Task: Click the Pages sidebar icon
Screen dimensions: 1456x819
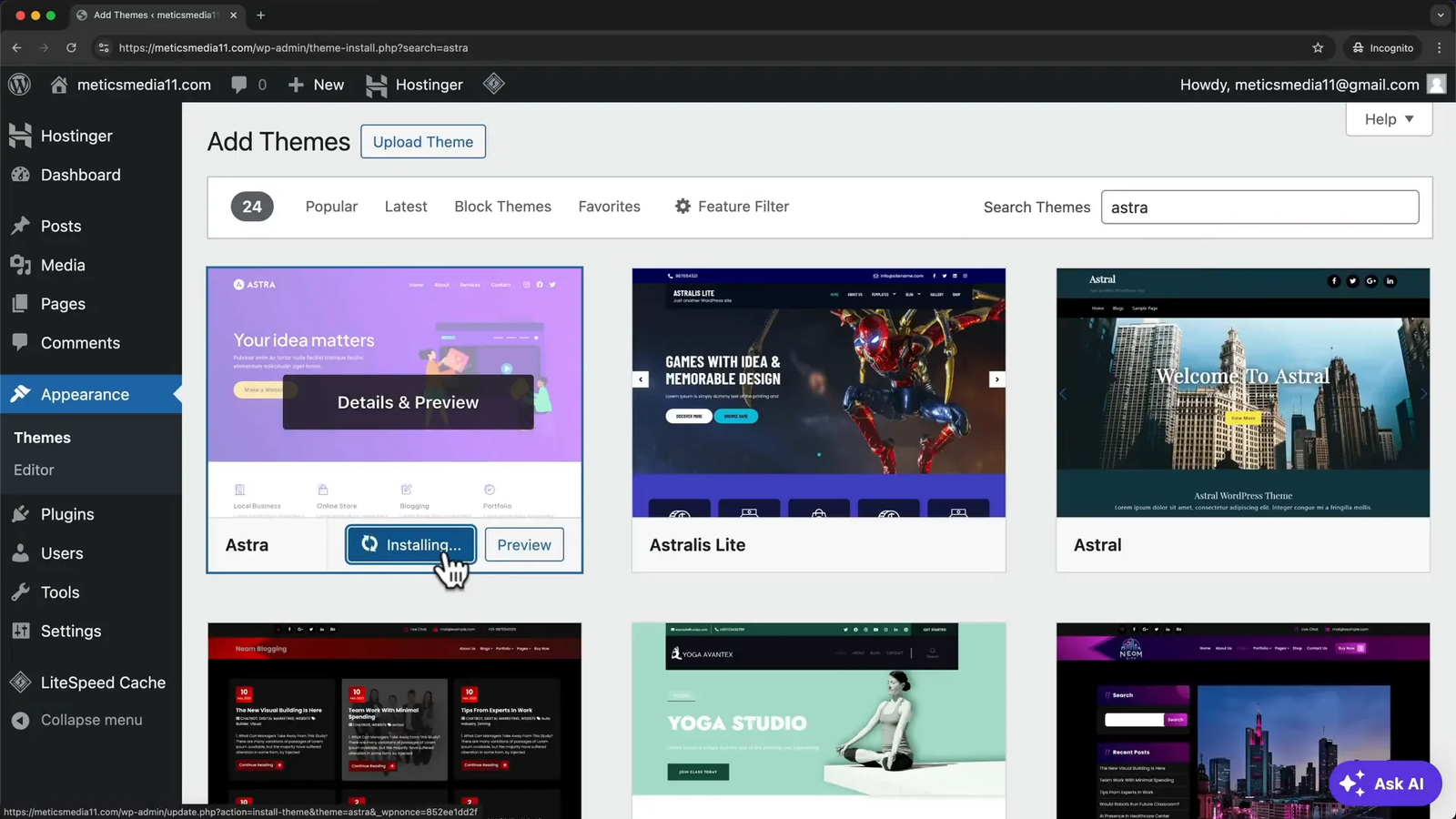Action: 20,304
